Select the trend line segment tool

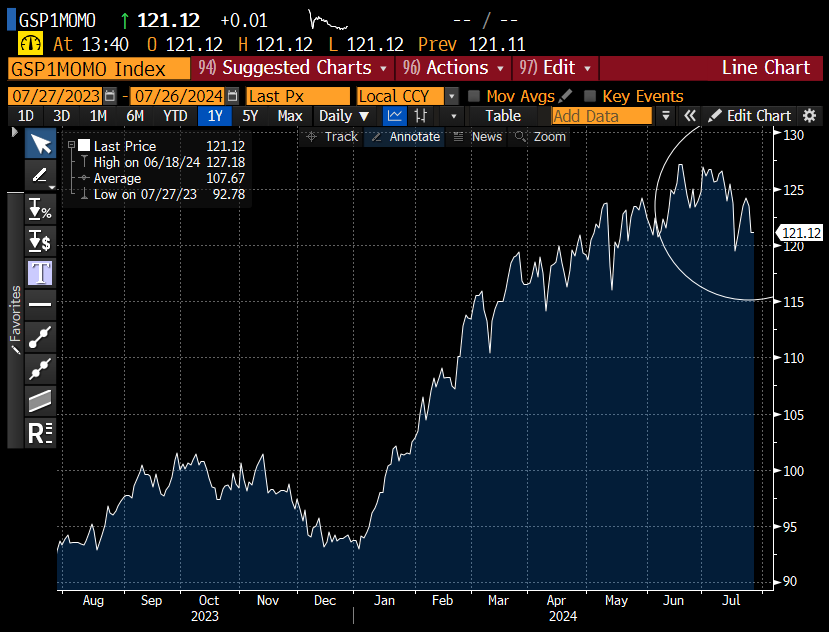(x=41, y=337)
